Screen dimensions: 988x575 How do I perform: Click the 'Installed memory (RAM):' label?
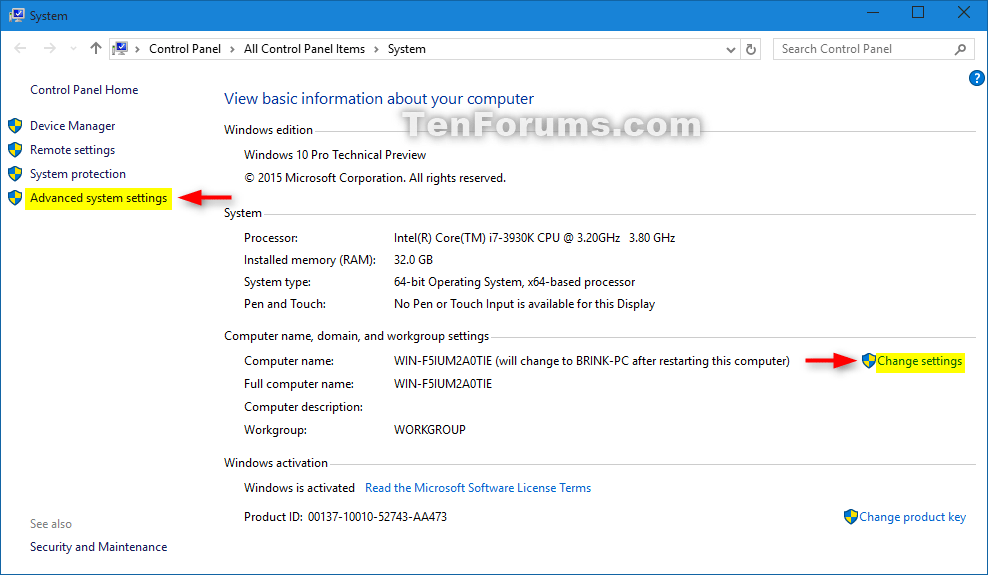click(309, 260)
